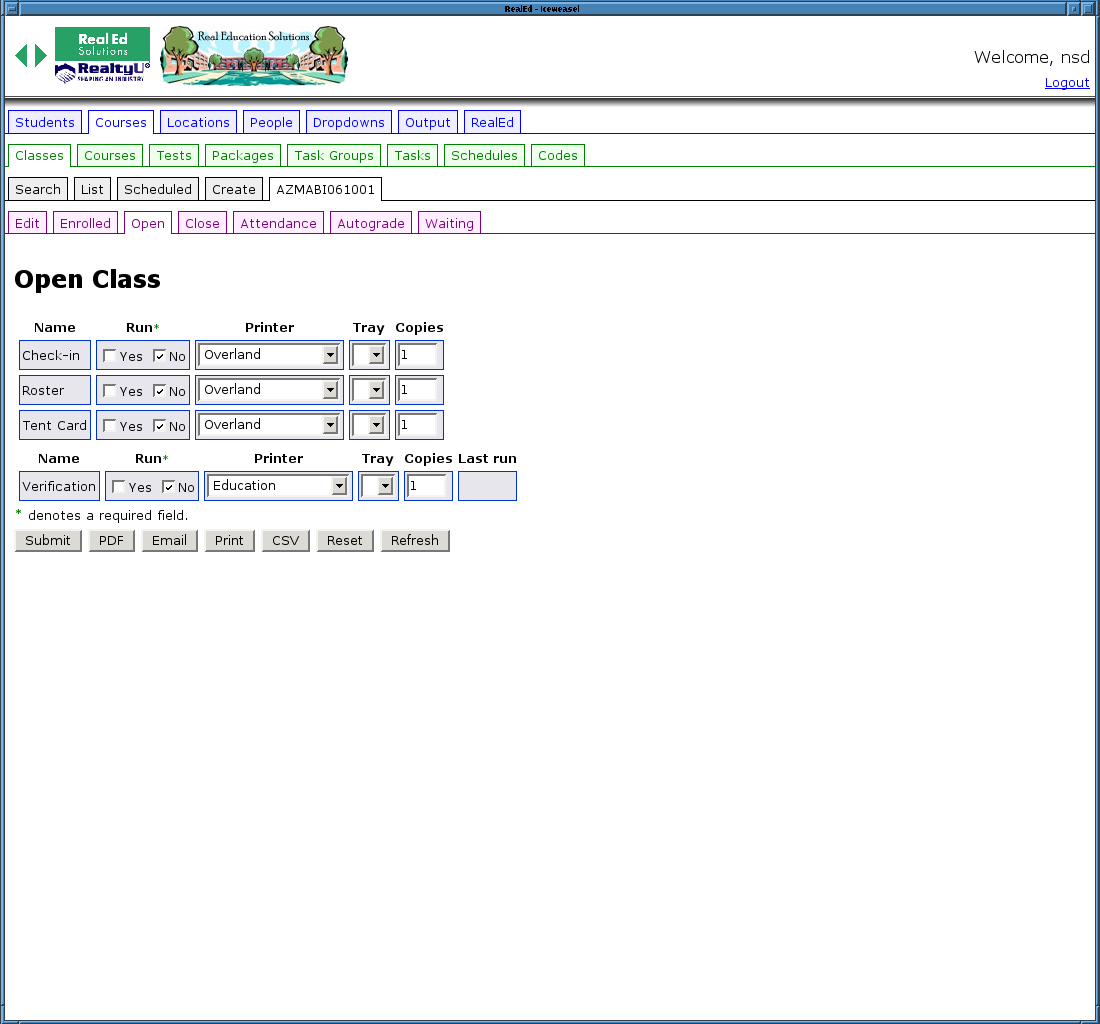
Task: Check the Yes box for Check-in
Action: pos(110,356)
